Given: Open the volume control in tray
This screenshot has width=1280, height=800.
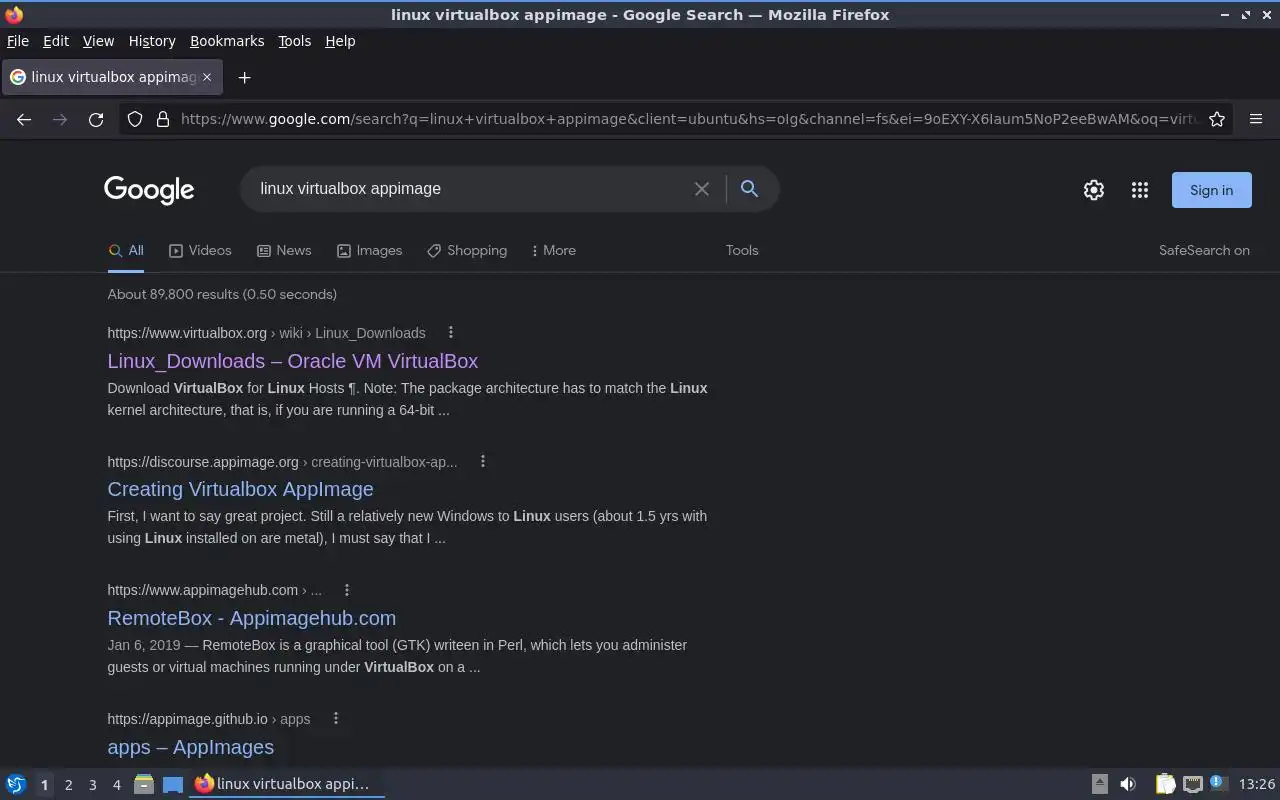Looking at the screenshot, I should point(1128,784).
